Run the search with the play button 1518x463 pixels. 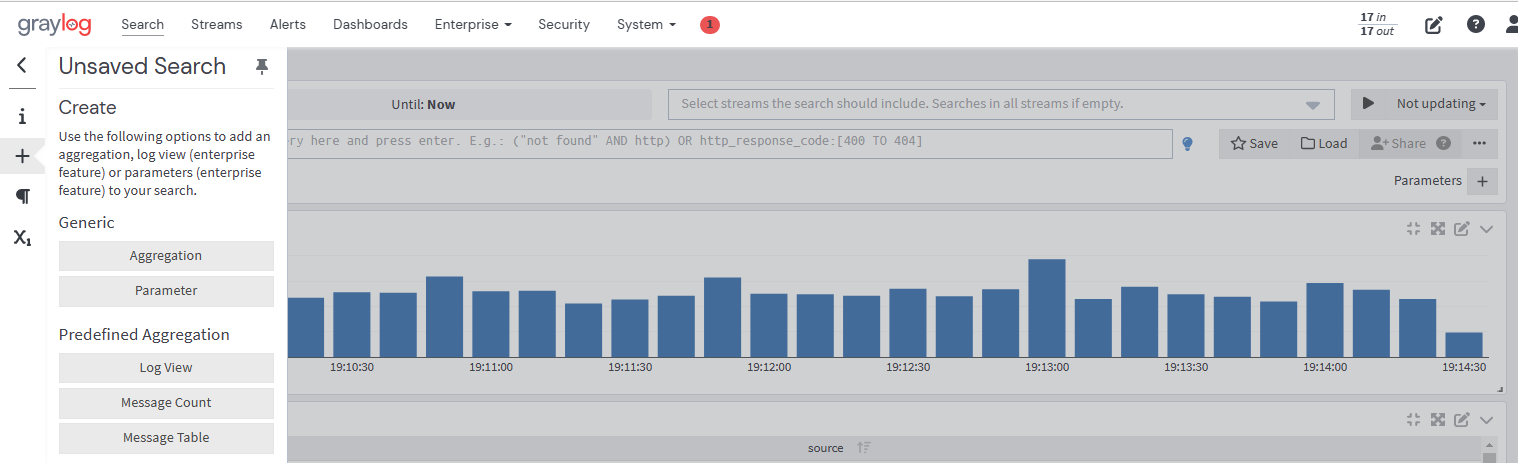(1368, 104)
